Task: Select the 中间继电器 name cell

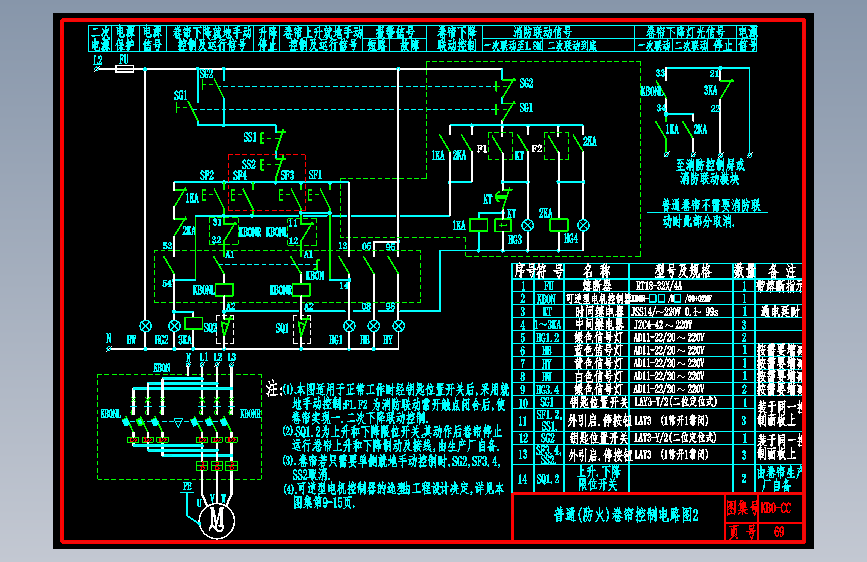Action: point(597,325)
